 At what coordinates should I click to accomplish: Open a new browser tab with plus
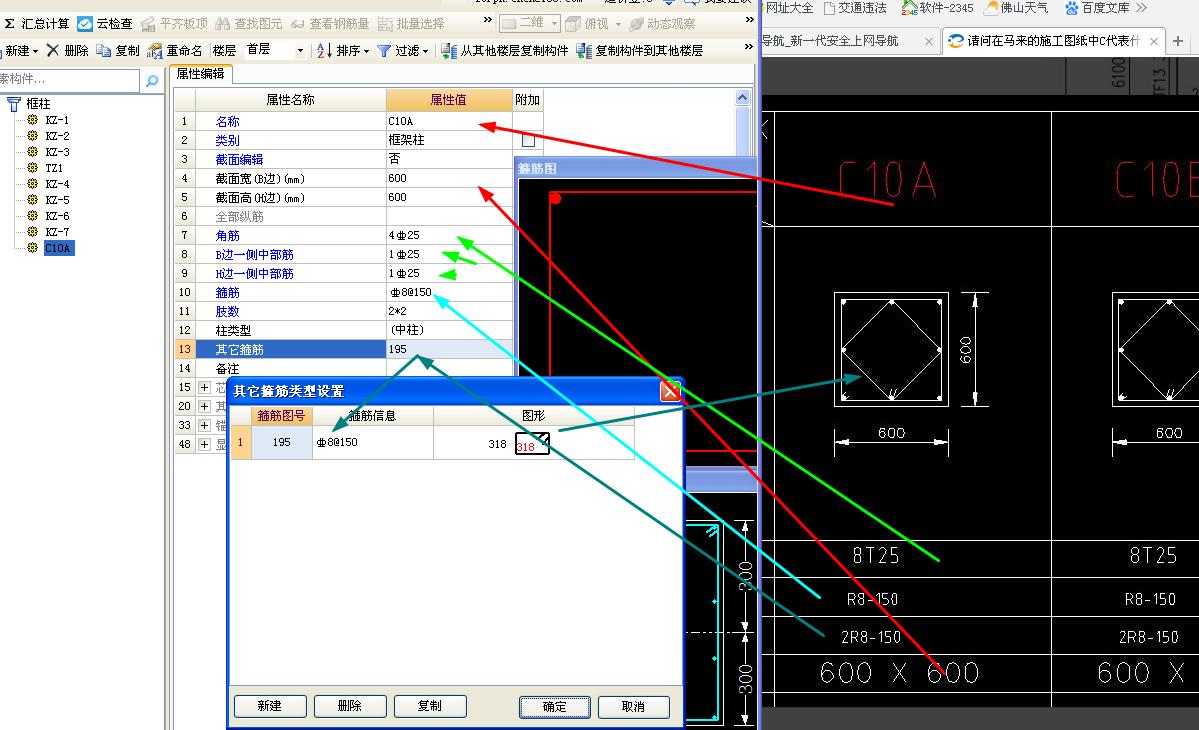tap(1178, 41)
